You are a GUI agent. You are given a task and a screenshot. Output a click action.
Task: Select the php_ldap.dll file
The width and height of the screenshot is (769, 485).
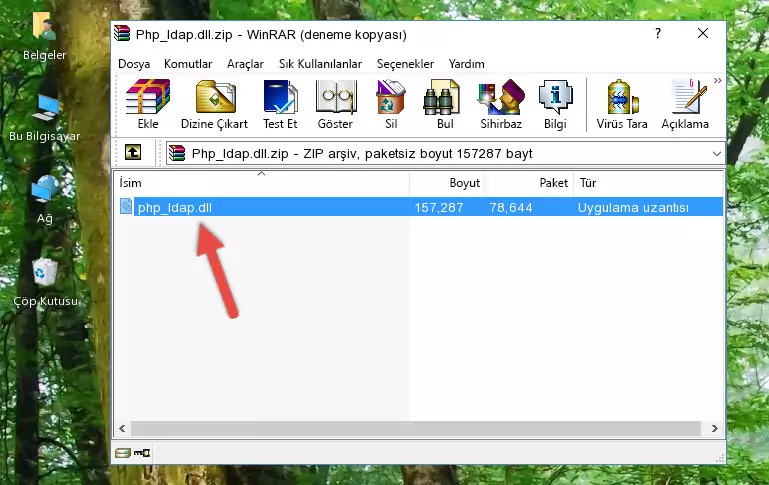(175, 207)
